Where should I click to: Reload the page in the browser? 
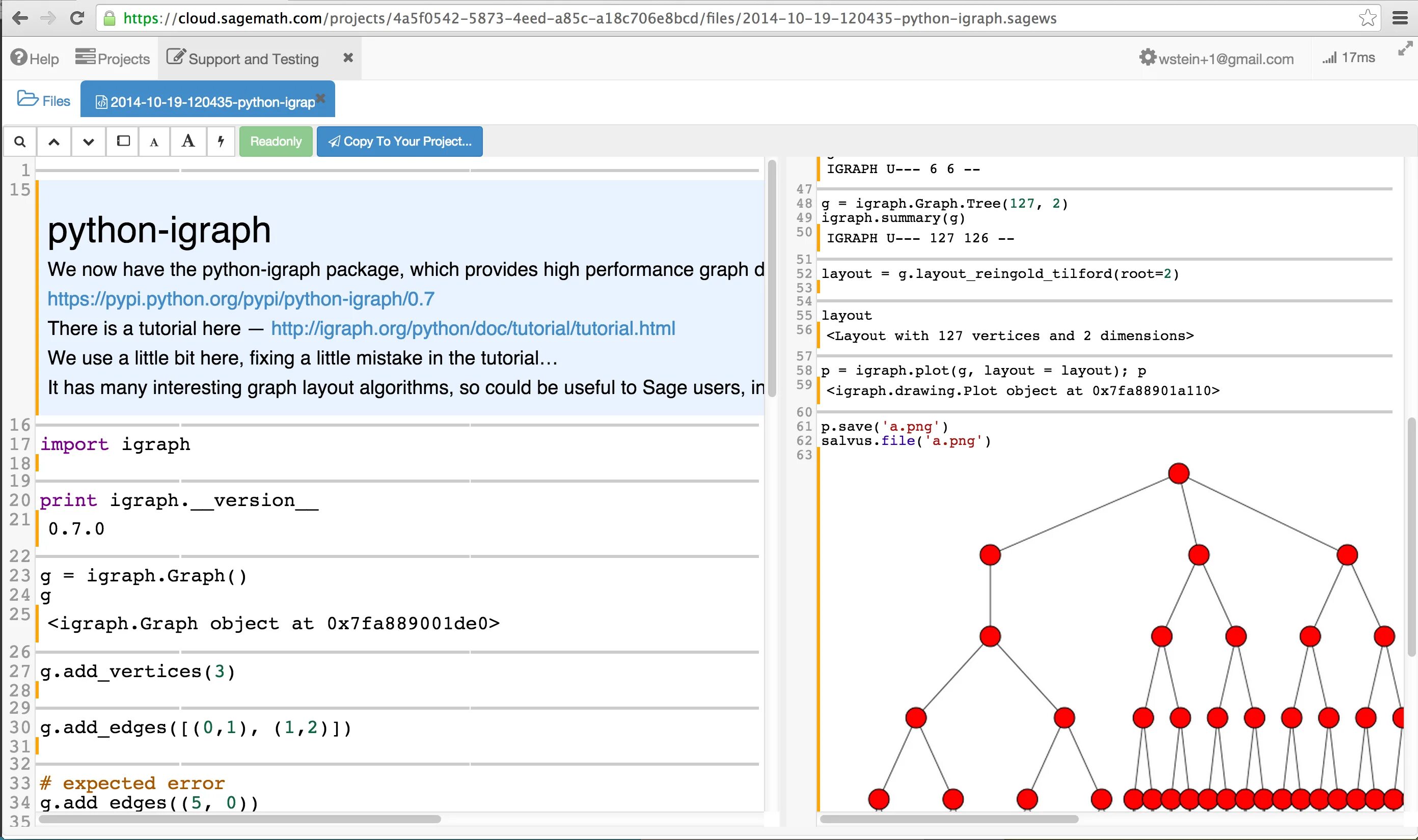pyautogui.click(x=77, y=18)
